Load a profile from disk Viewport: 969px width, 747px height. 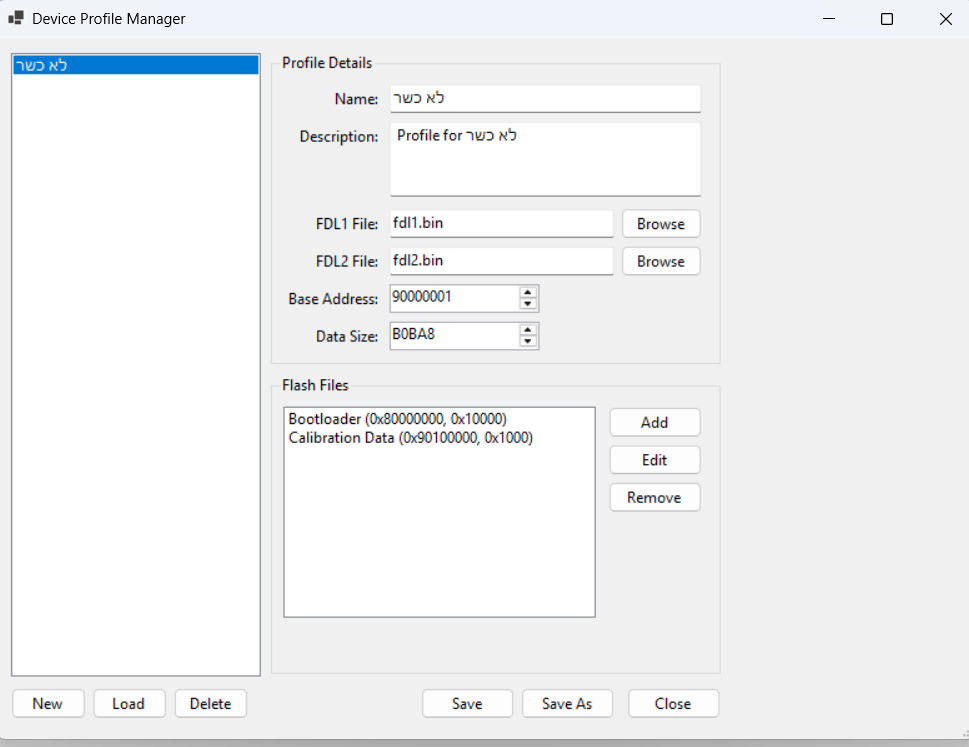click(128, 703)
